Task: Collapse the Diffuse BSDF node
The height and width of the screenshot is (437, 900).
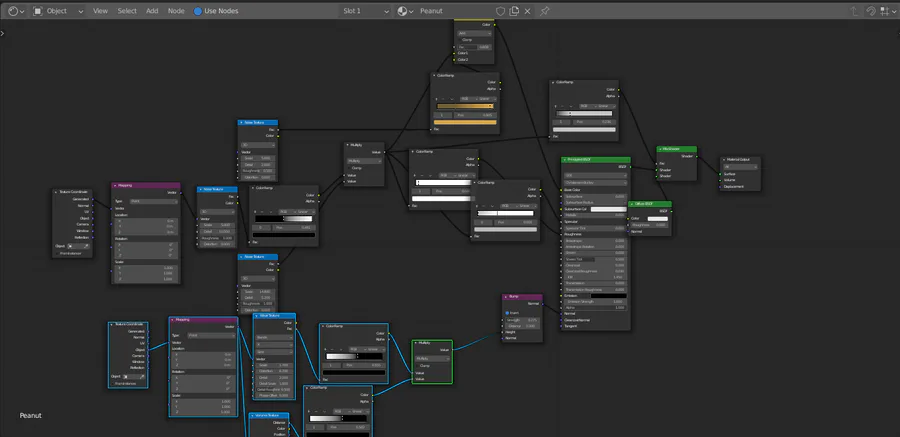Action: (631, 203)
